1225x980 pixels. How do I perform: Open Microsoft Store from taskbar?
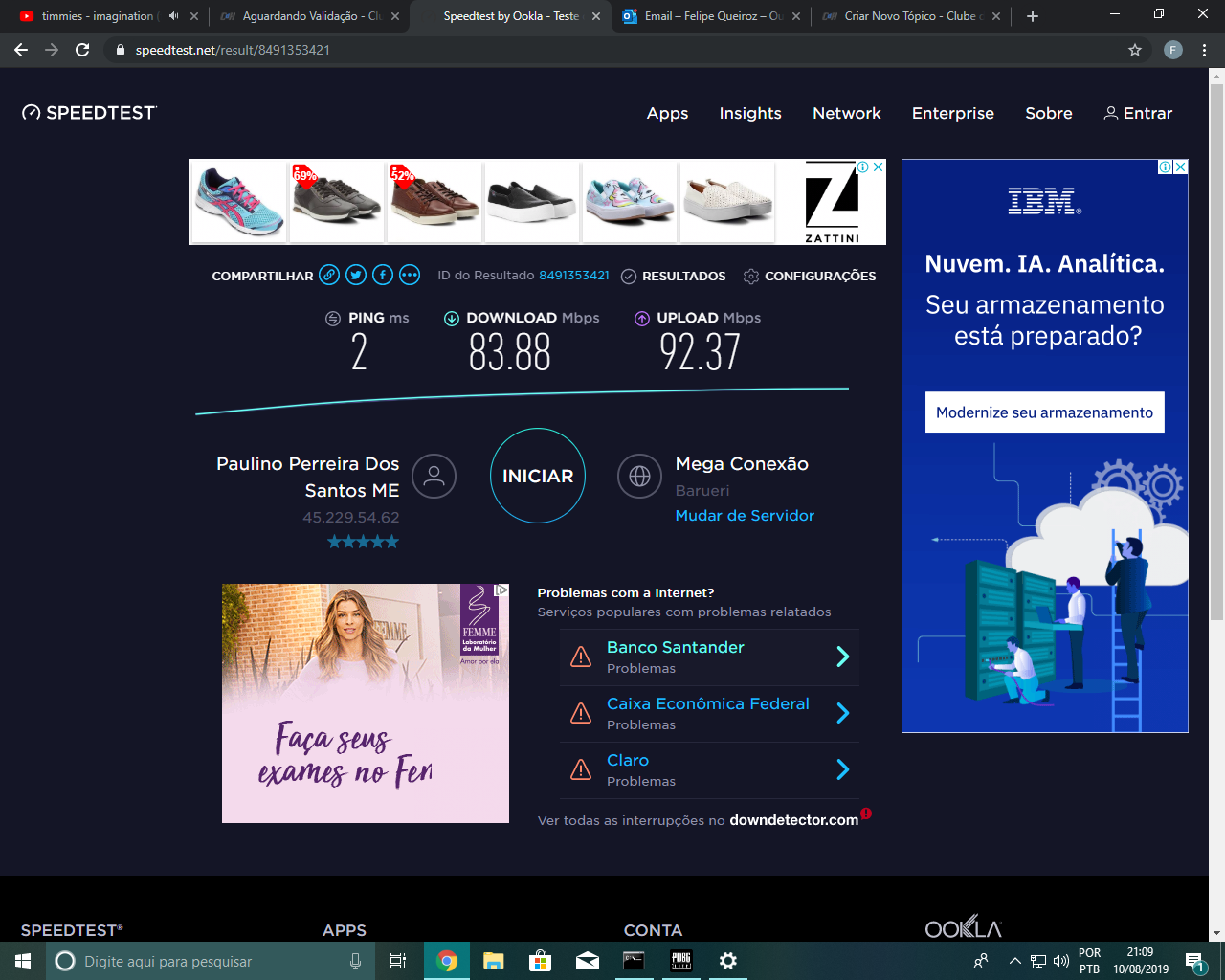(x=541, y=961)
